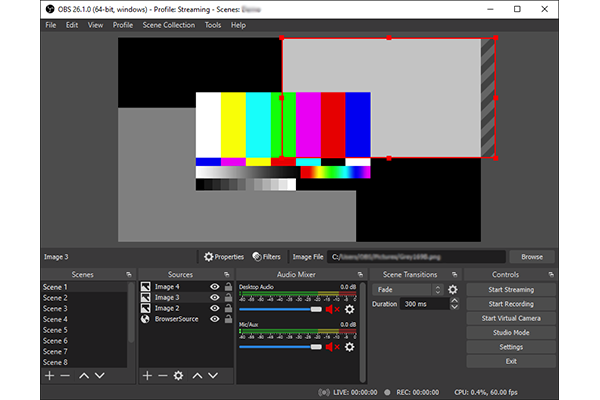Viewport: 600px width, 400px height.
Task: Move selected scene down in the list
Action: pyautogui.click(x=99, y=375)
